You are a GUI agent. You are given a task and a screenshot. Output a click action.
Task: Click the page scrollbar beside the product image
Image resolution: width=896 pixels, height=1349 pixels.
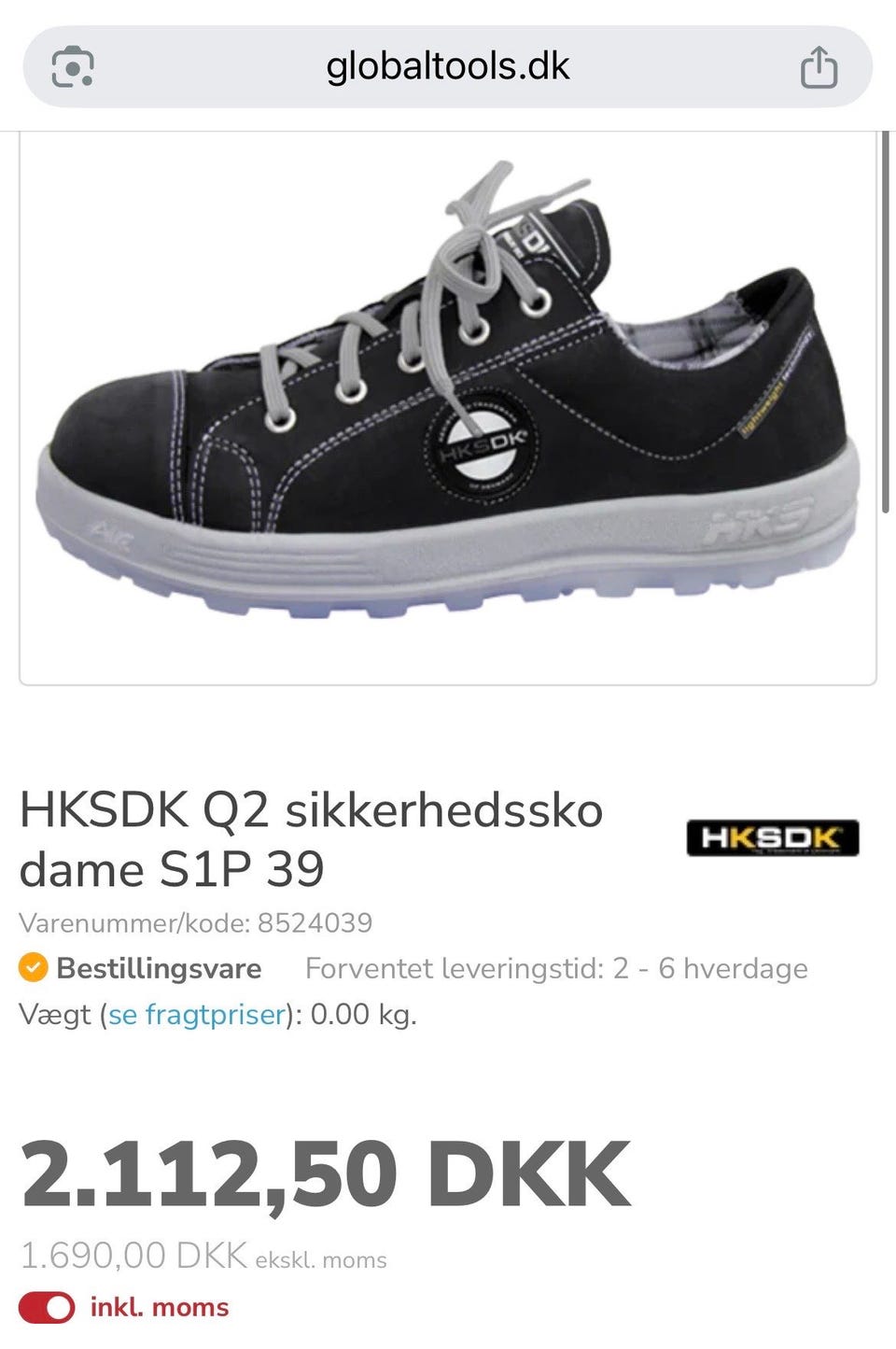coord(885,322)
